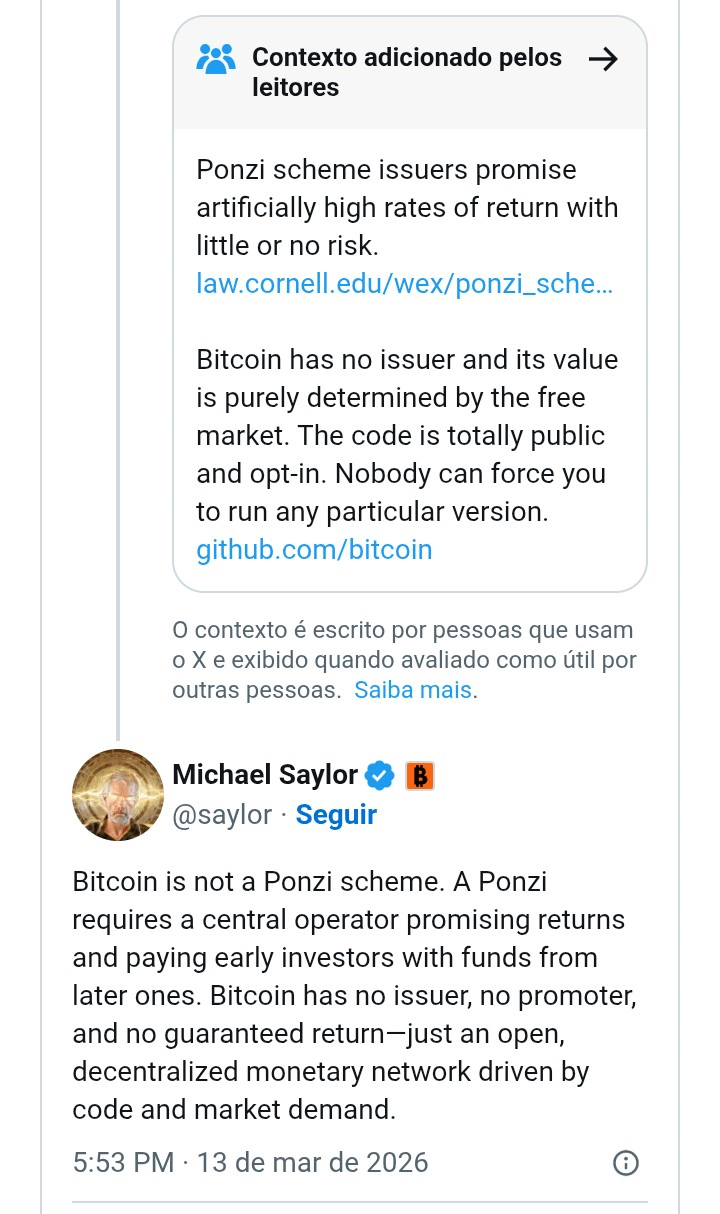Viewport: 720px width, 1214px height.
Task: Click Michael Saylor's blue verified badge
Action: point(379,775)
